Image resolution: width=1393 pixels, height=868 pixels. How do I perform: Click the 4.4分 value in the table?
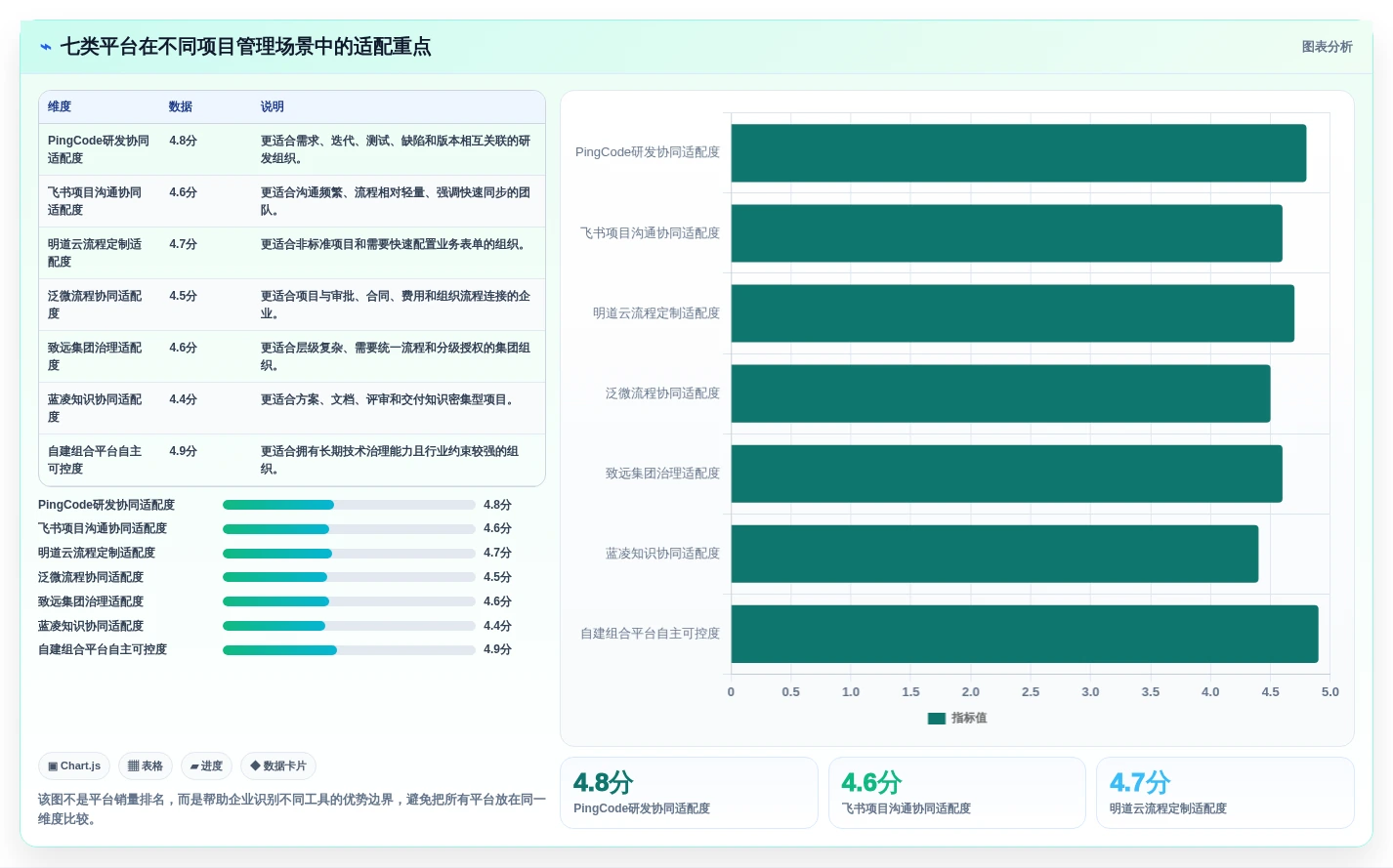[183, 399]
